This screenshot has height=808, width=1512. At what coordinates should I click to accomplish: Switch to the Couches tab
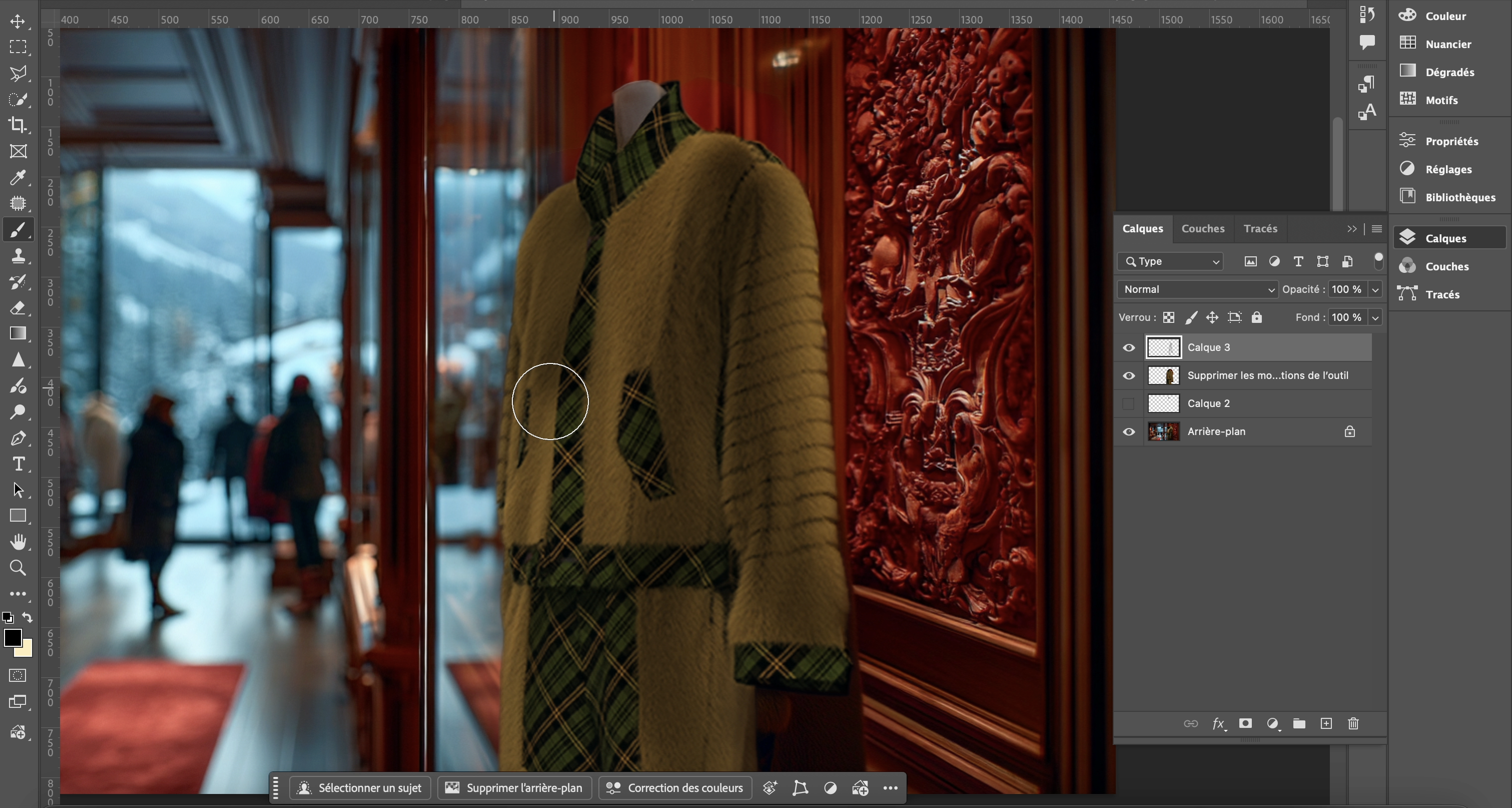[x=1203, y=229]
